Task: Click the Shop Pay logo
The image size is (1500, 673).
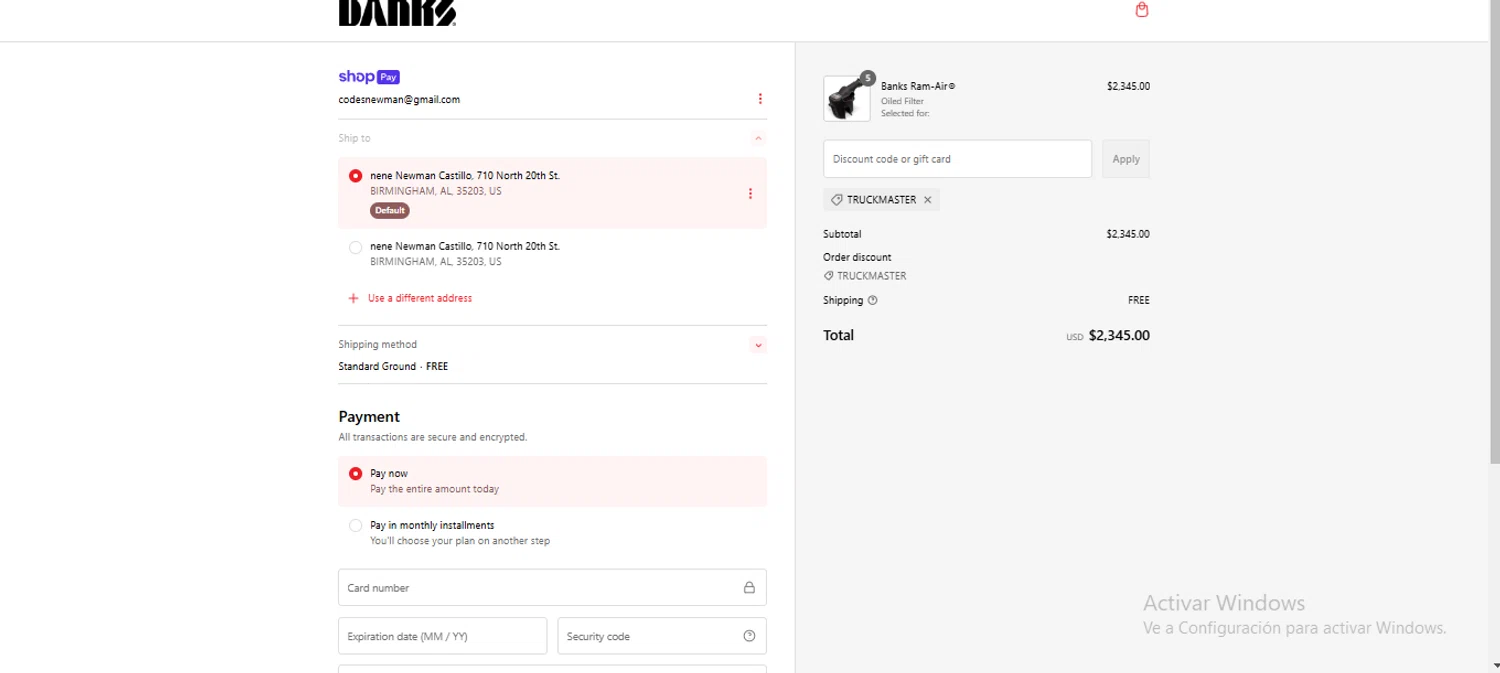Action: [369, 77]
